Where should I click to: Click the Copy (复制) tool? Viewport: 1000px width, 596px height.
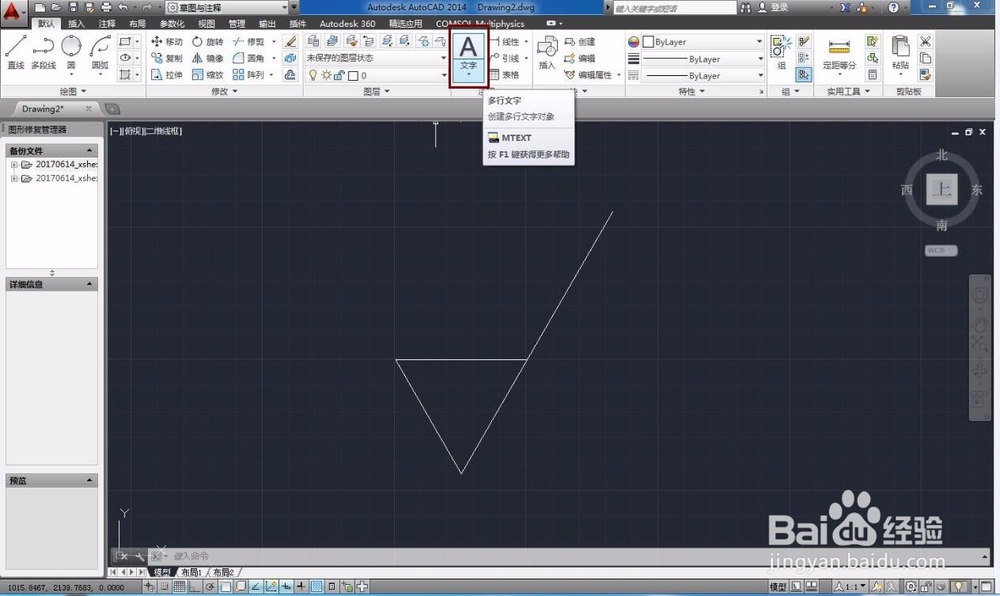point(167,58)
